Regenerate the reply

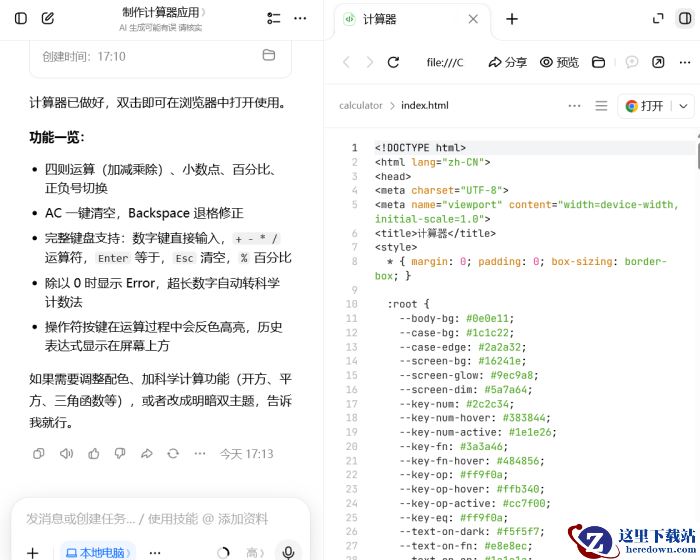[173, 454]
